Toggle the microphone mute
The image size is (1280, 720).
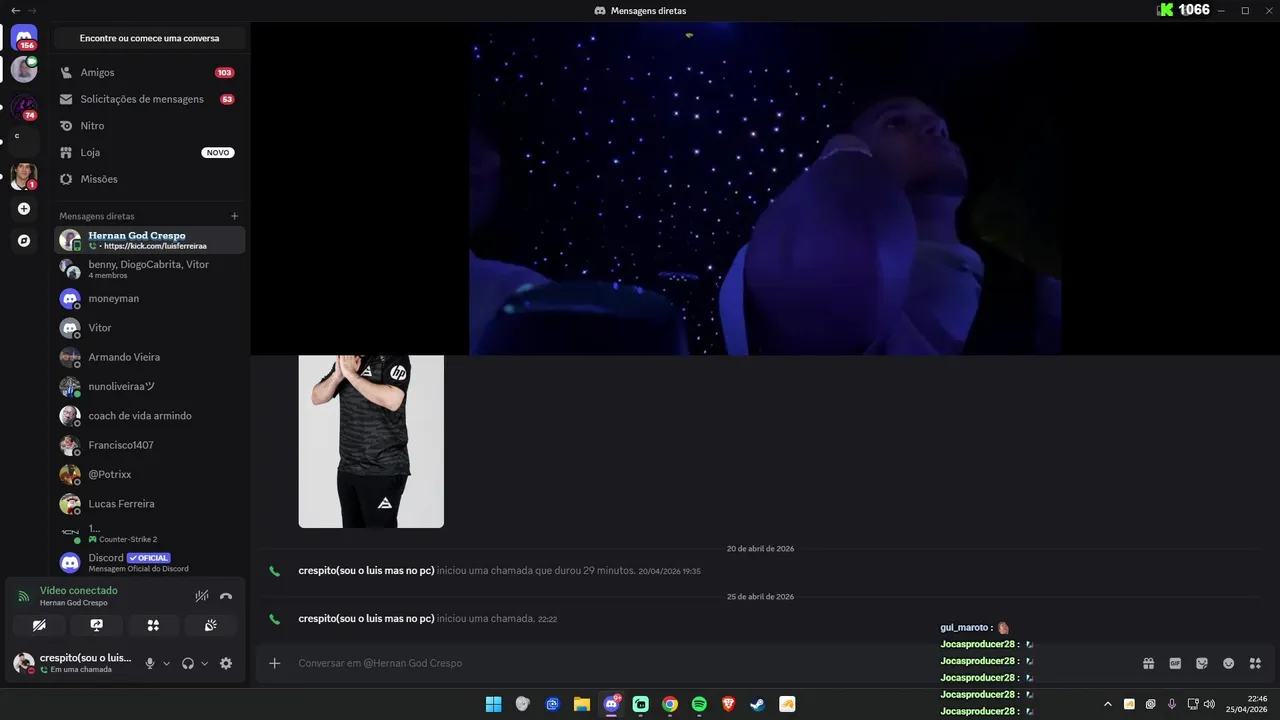point(150,663)
